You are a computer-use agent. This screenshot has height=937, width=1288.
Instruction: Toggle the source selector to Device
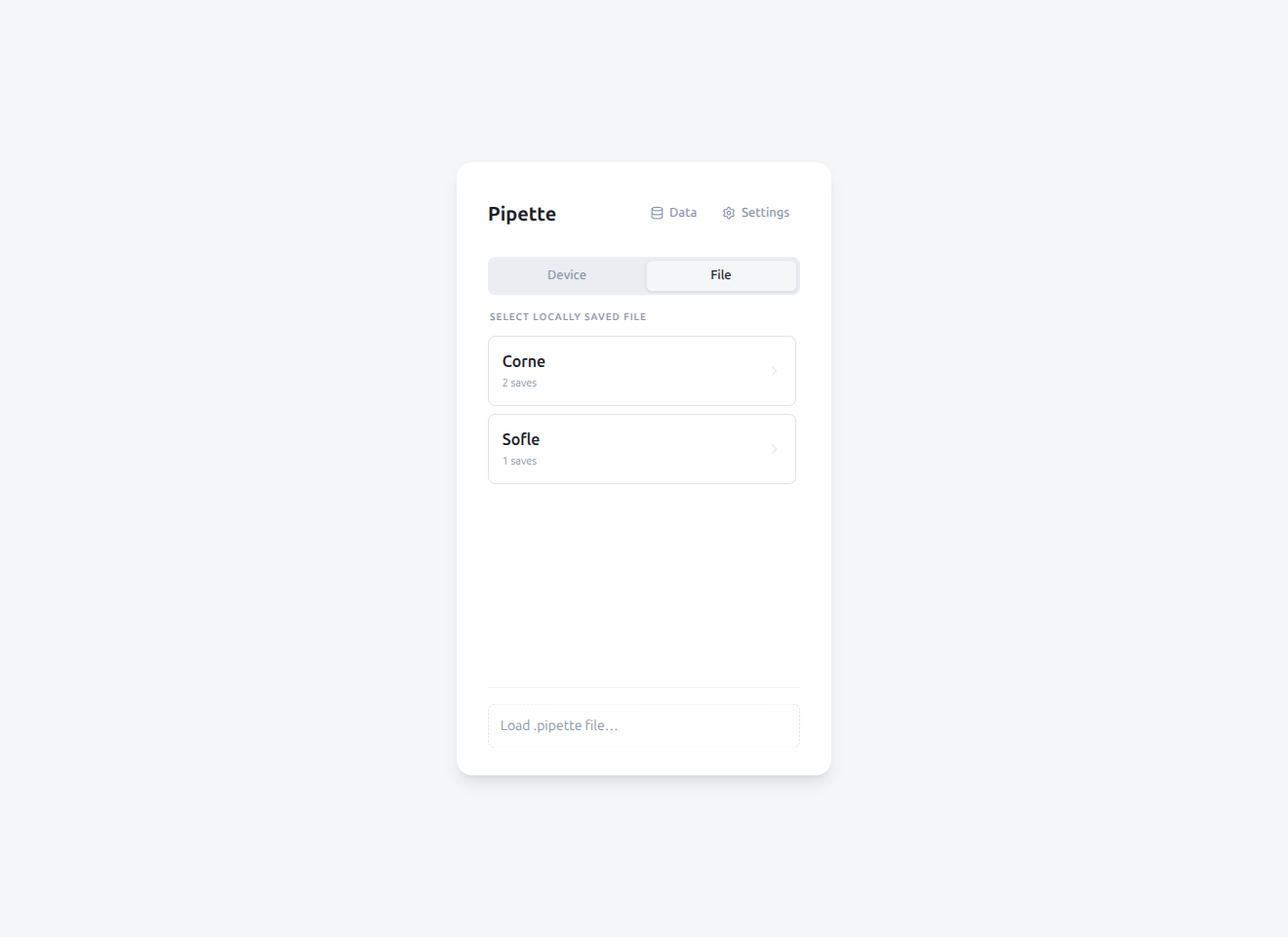pyautogui.click(x=567, y=275)
